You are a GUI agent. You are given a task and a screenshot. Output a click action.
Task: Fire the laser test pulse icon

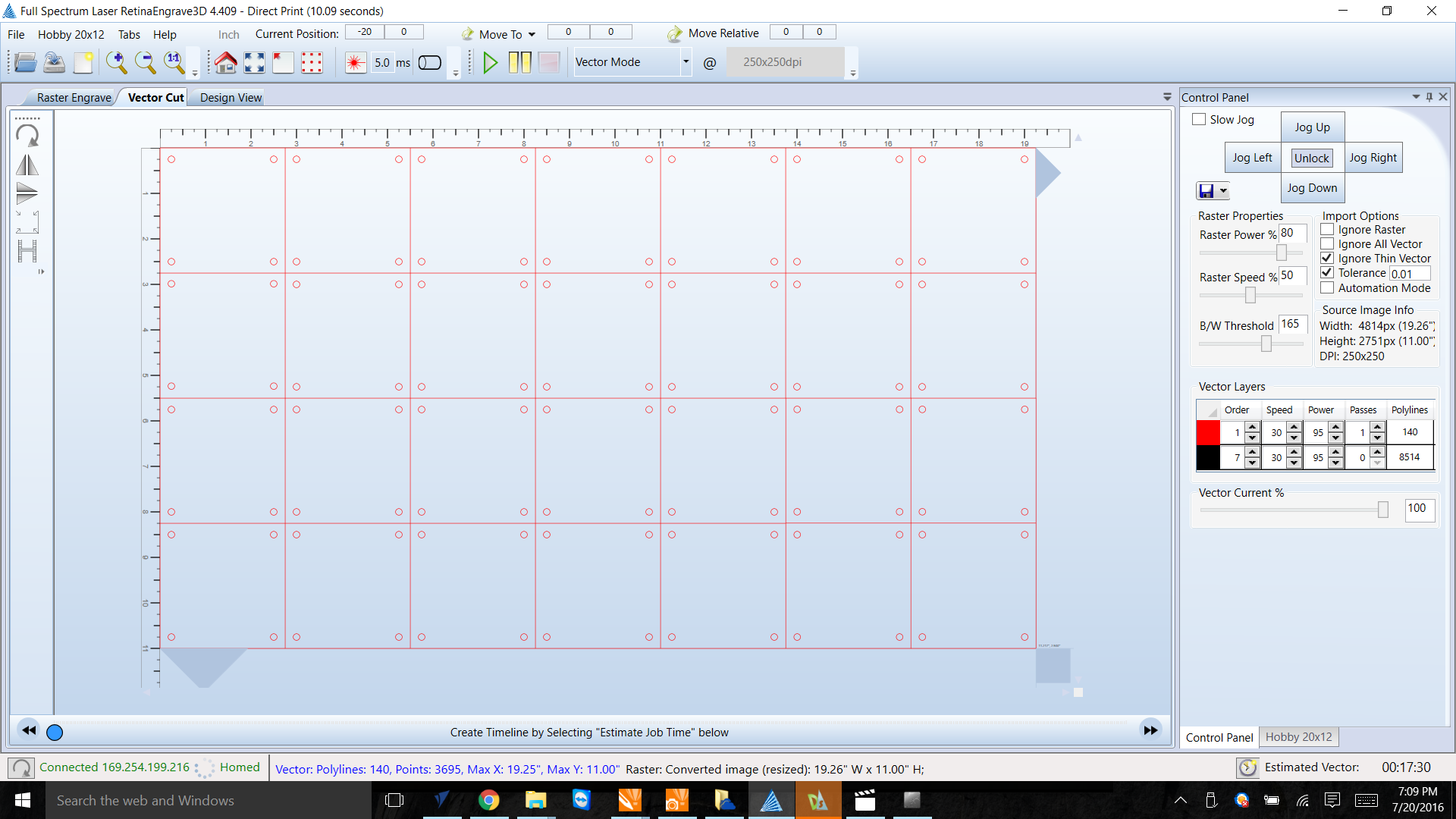tap(355, 62)
